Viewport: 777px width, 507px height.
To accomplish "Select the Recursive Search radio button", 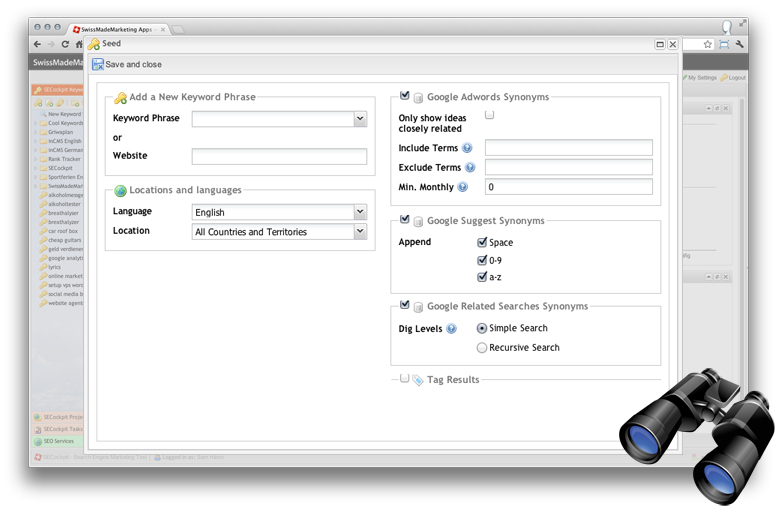I will point(482,348).
